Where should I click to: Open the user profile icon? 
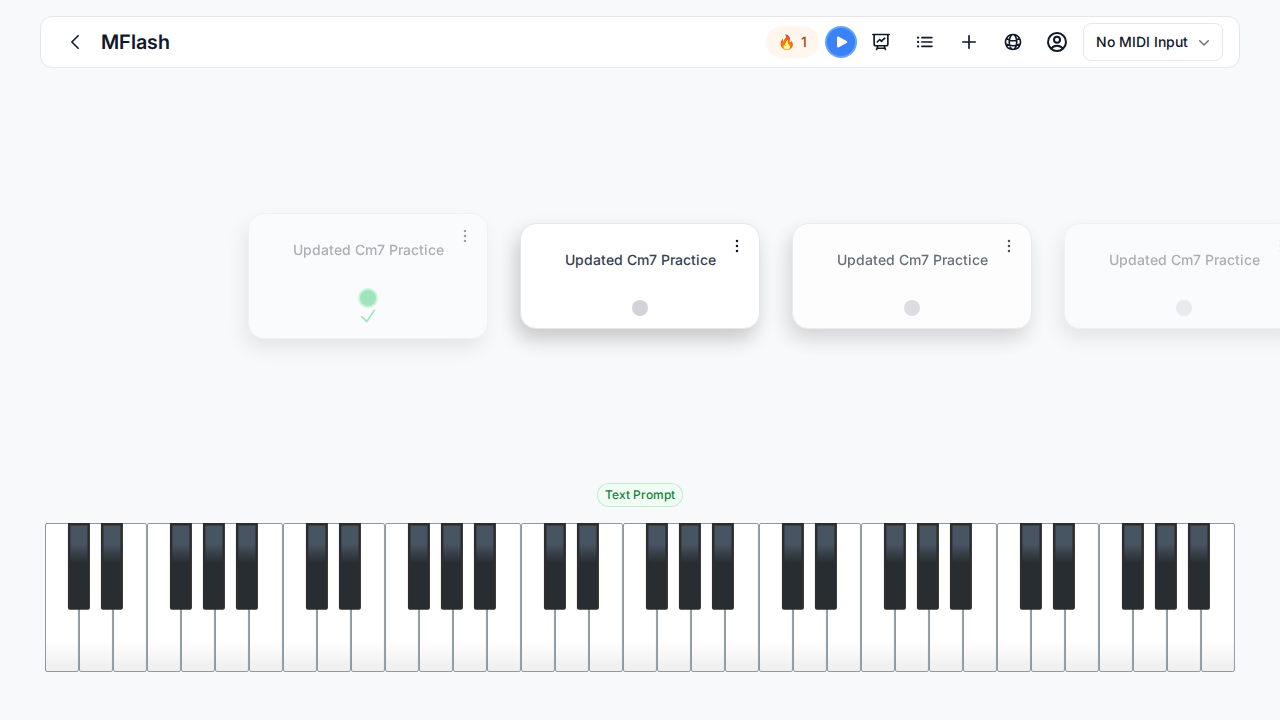1057,42
